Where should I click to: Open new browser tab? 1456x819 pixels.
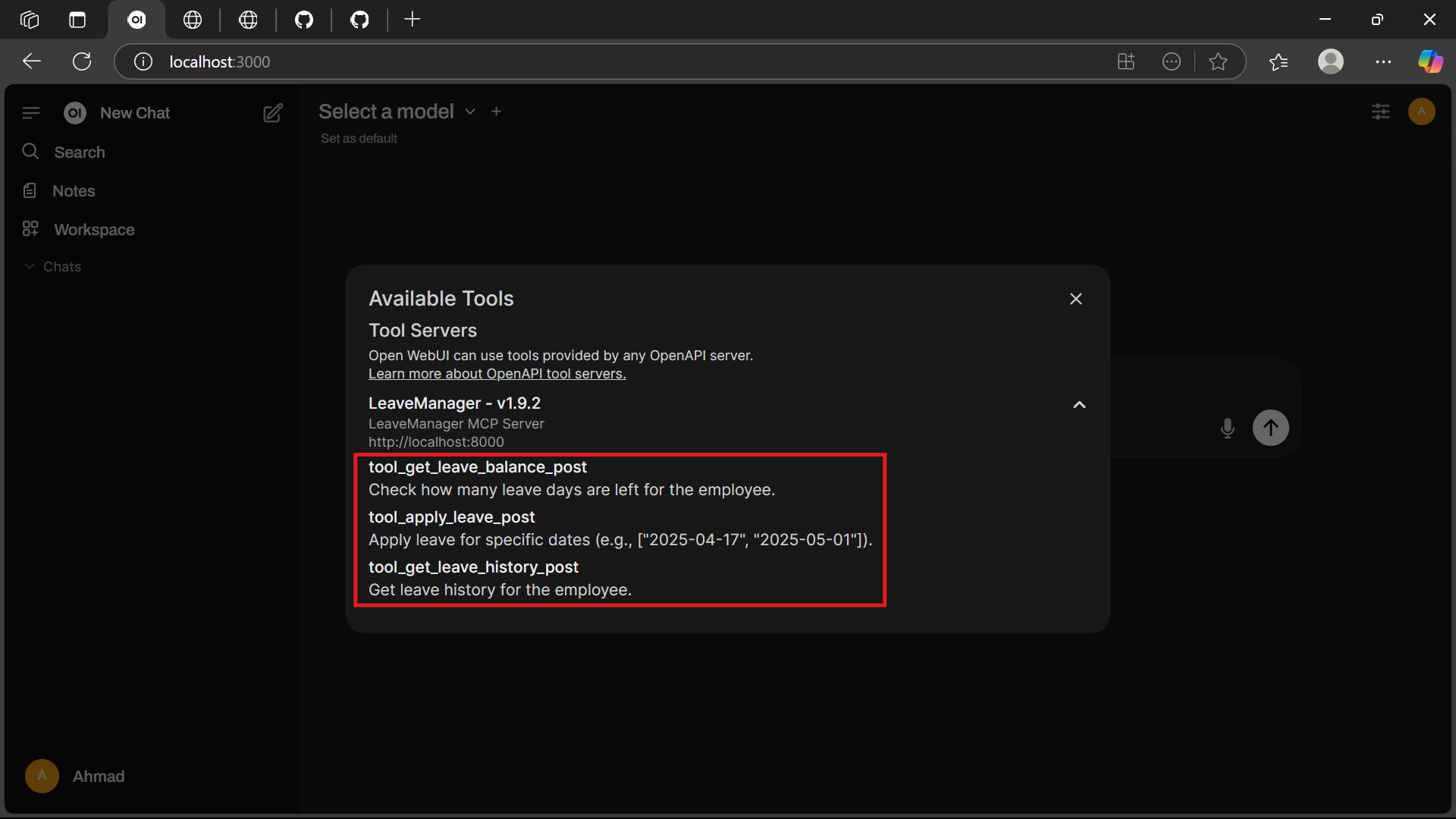412,20
